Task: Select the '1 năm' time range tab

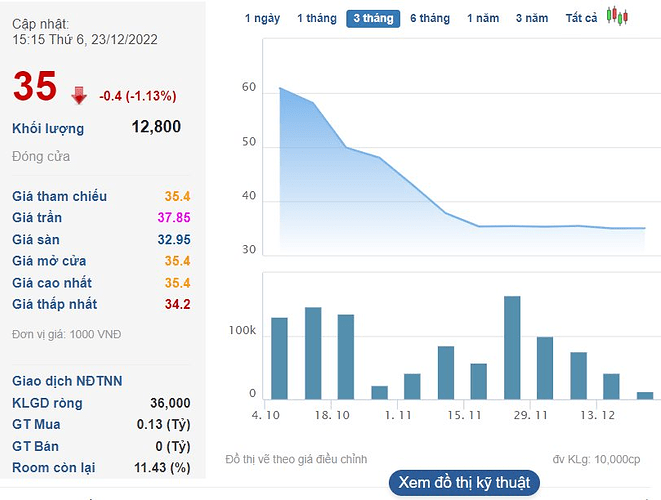Action: coord(483,19)
